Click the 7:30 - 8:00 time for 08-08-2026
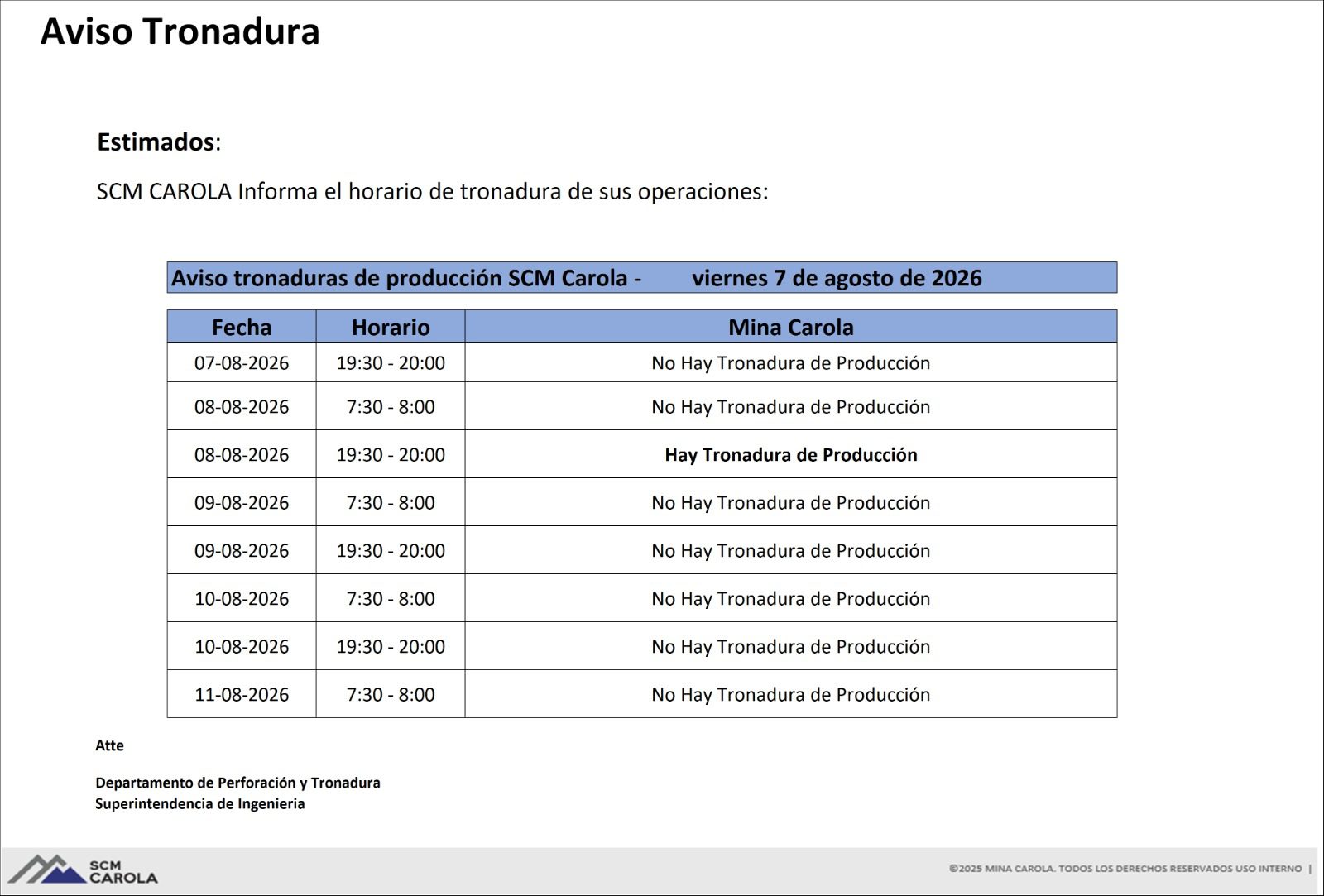This screenshot has height=896, width=1324. (391, 406)
